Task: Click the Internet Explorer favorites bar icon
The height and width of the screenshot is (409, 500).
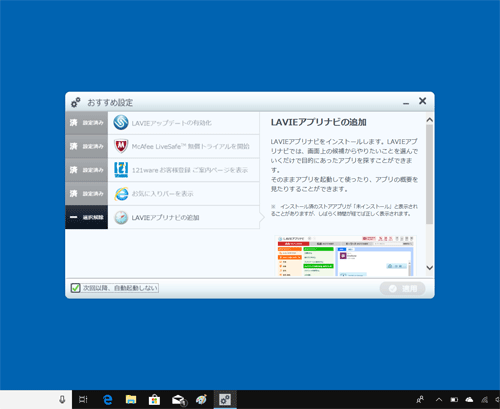Action: point(121,194)
